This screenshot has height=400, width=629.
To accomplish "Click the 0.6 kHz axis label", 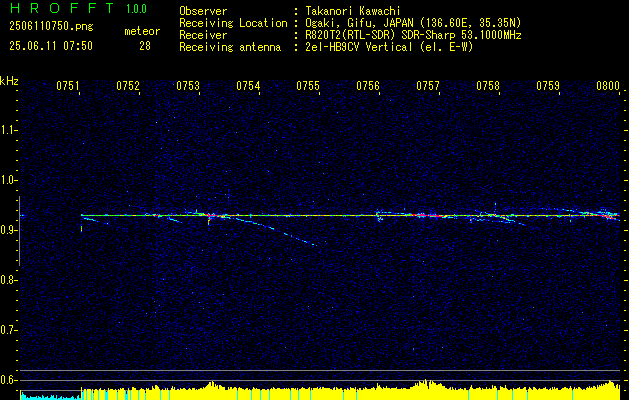I will (8, 380).
